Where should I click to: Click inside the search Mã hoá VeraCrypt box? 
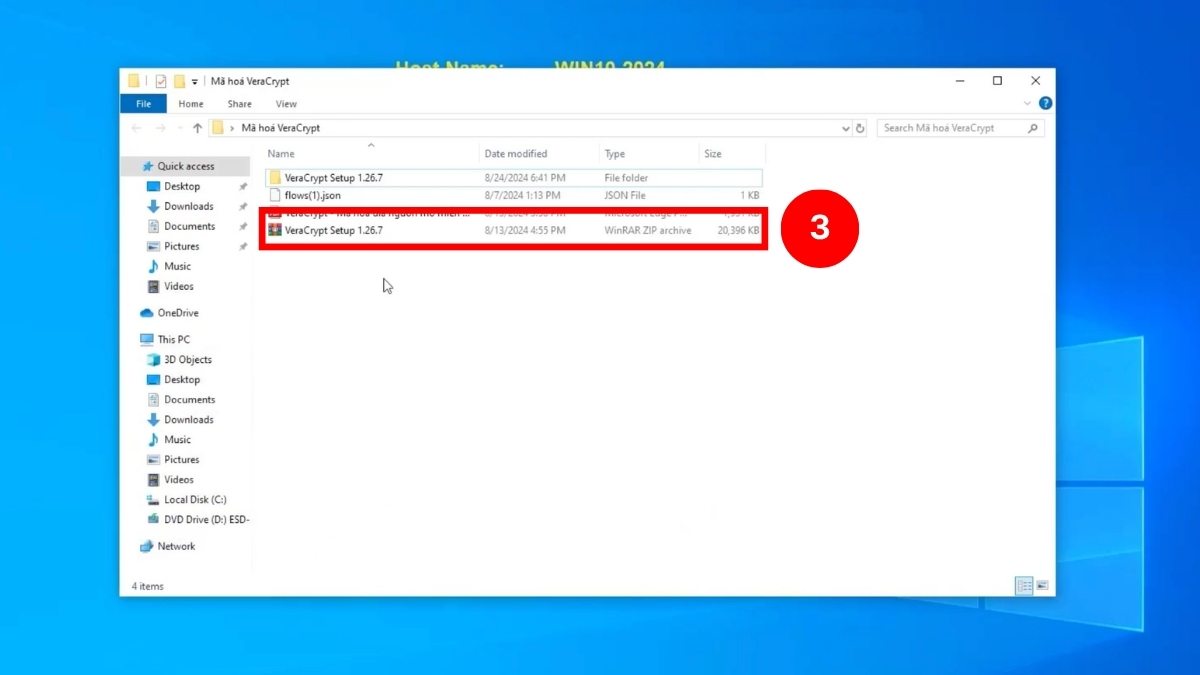coord(950,127)
